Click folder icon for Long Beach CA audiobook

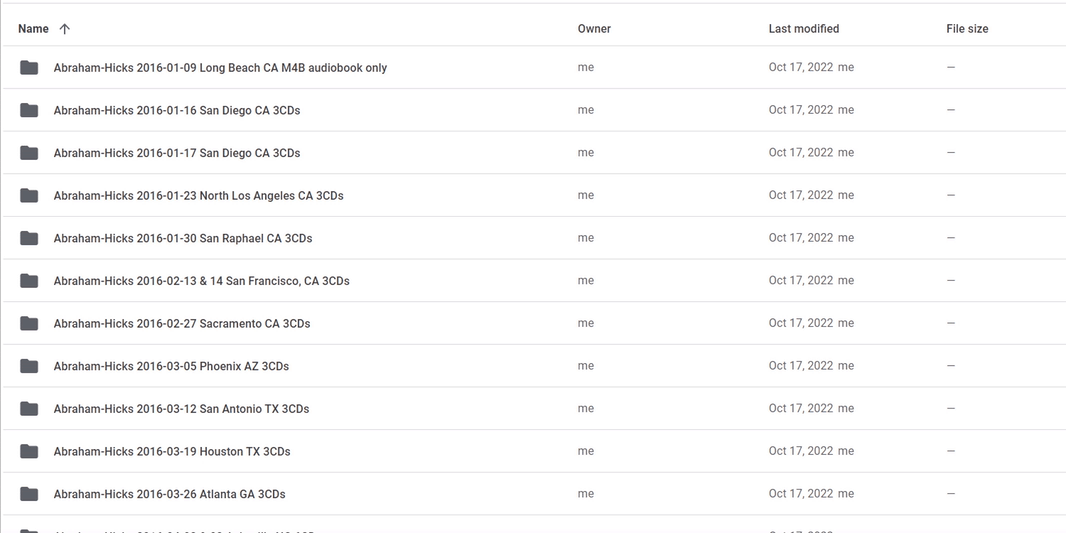tap(29, 68)
